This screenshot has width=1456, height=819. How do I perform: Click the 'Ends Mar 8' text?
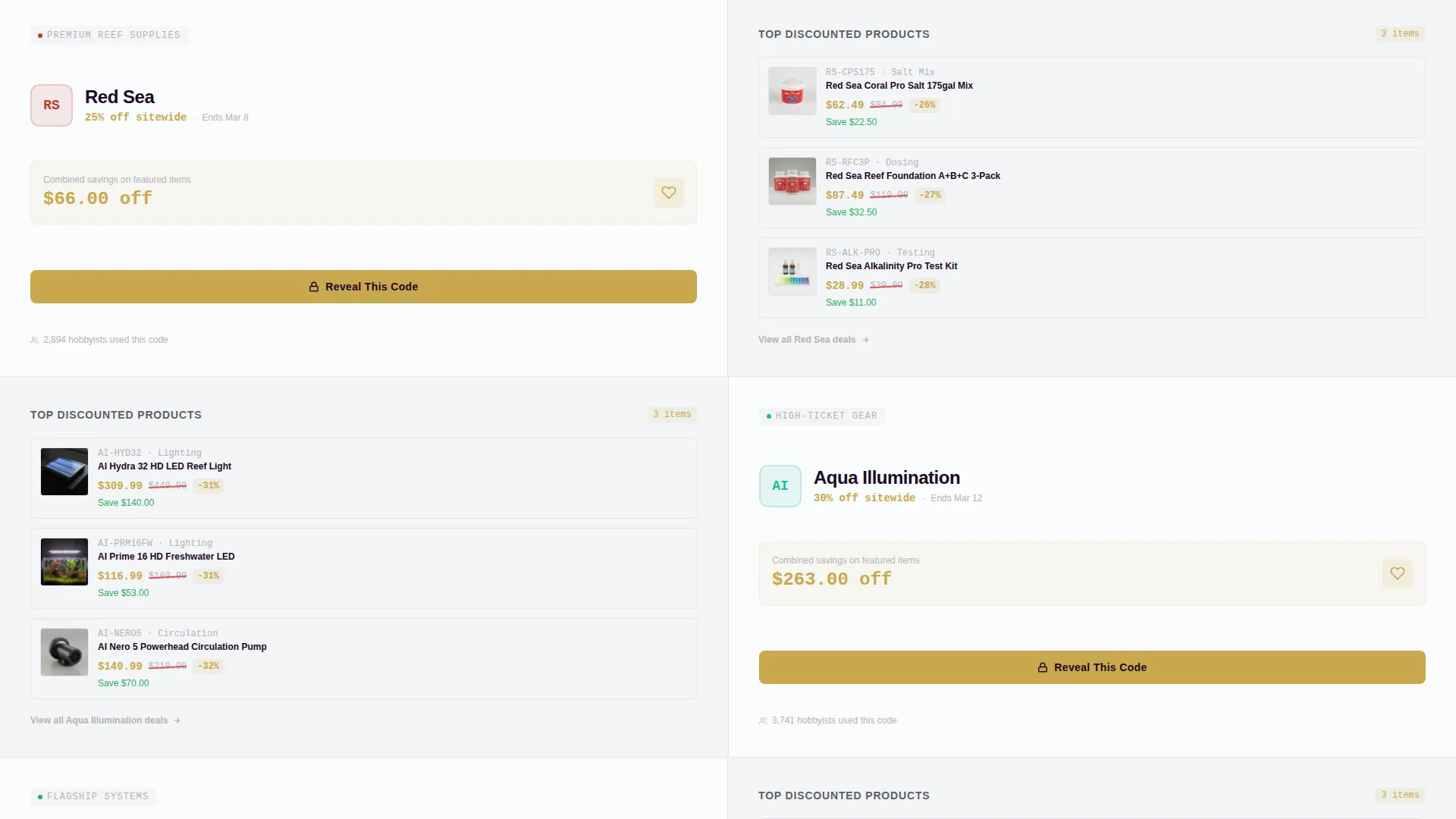tap(225, 118)
